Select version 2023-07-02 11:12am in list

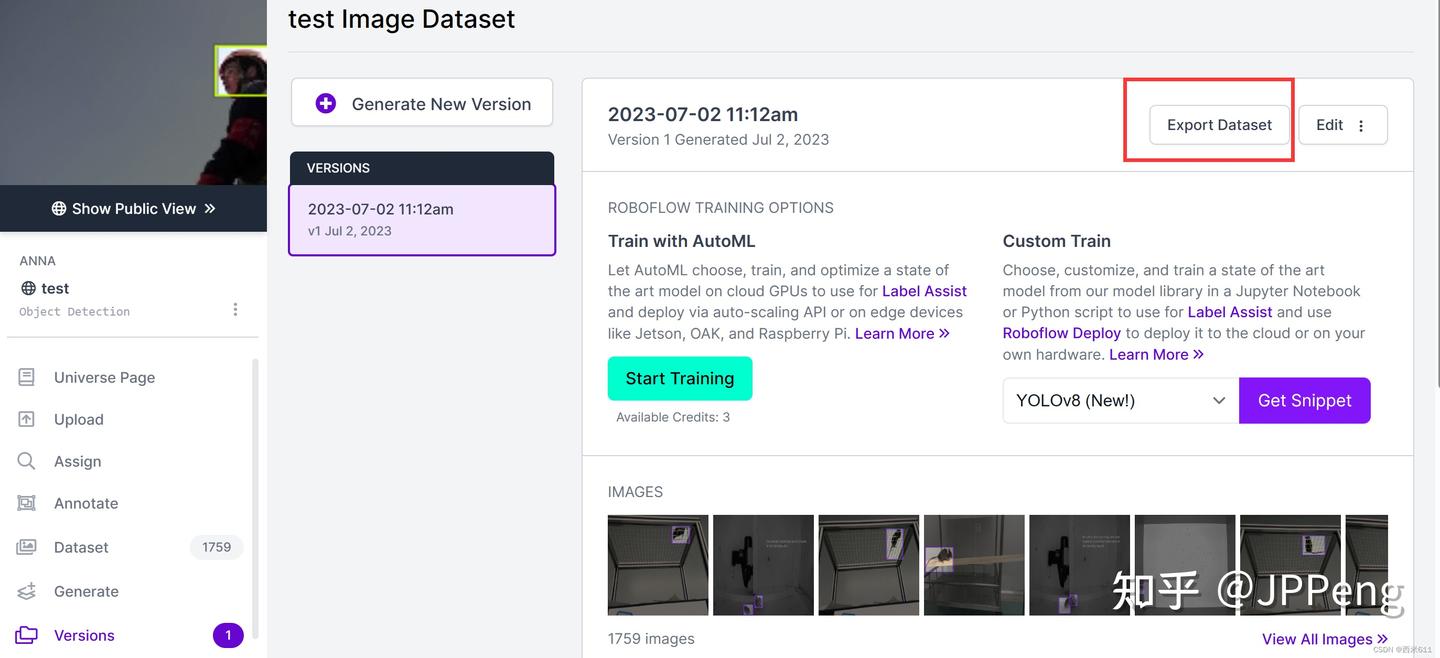pos(421,219)
